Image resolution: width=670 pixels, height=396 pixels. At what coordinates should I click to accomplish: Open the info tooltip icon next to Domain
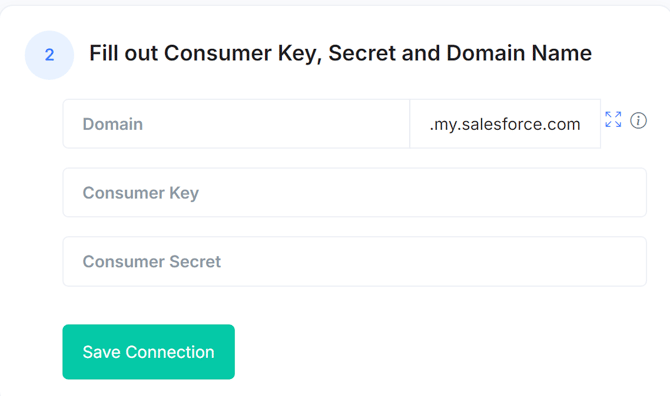(x=638, y=120)
